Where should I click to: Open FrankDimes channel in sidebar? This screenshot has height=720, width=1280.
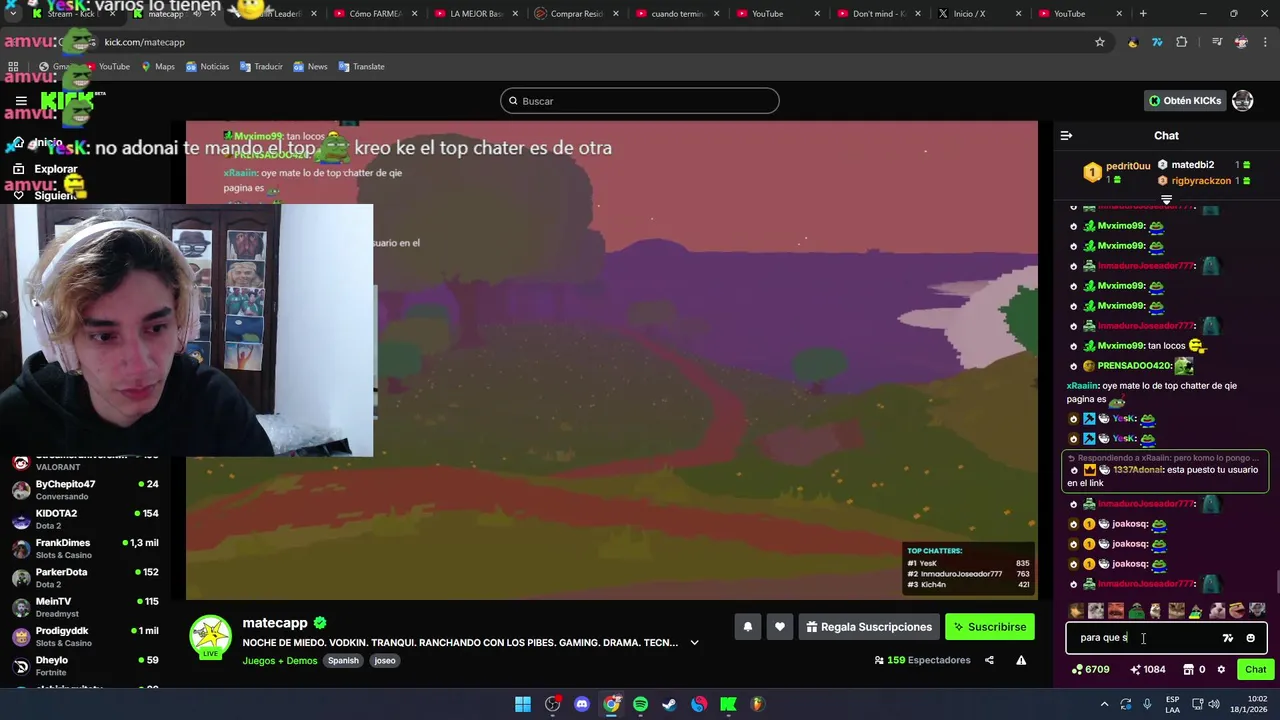click(x=85, y=548)
